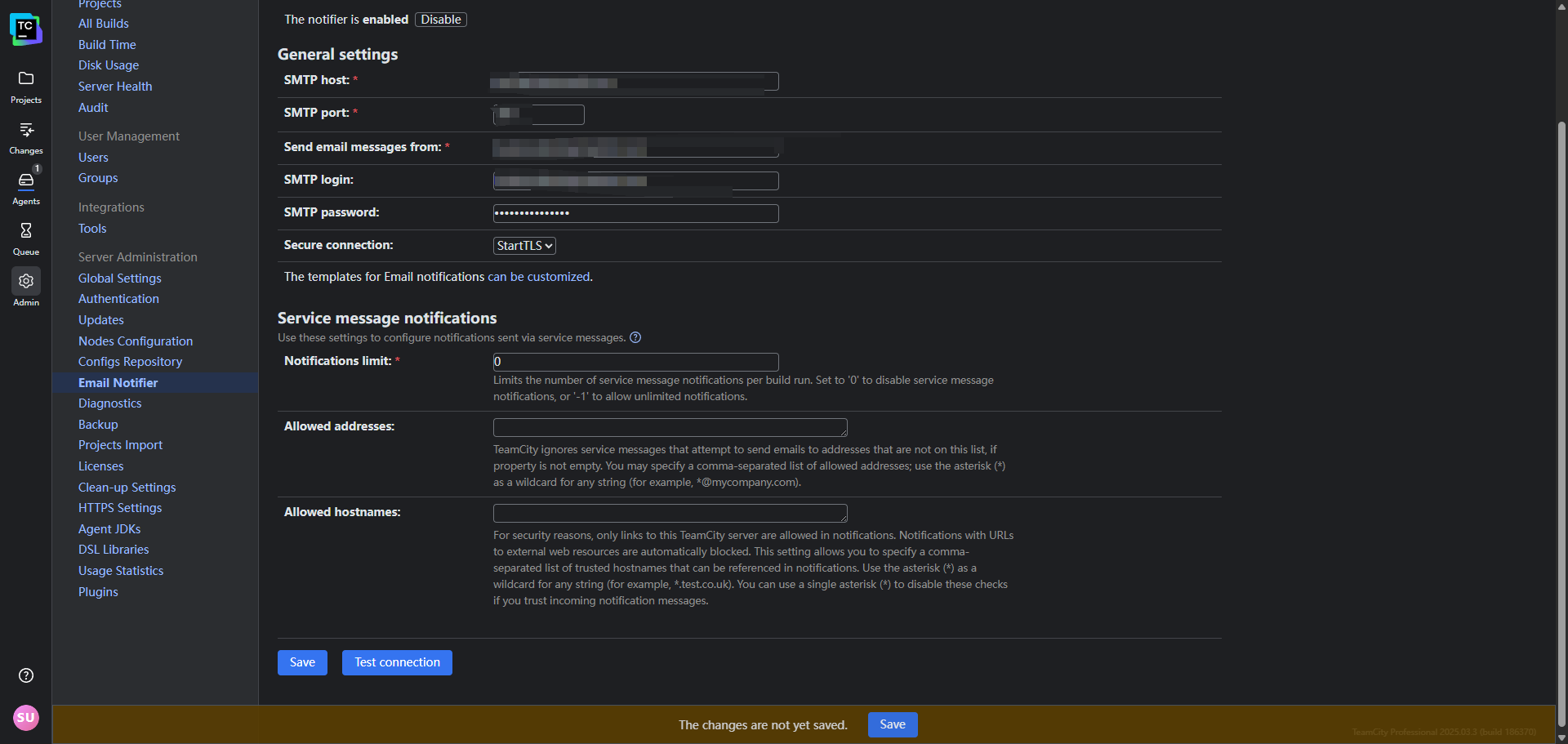Open Updates page
The width and height of the screenshot is (1568, 744).
click(101, 320)
